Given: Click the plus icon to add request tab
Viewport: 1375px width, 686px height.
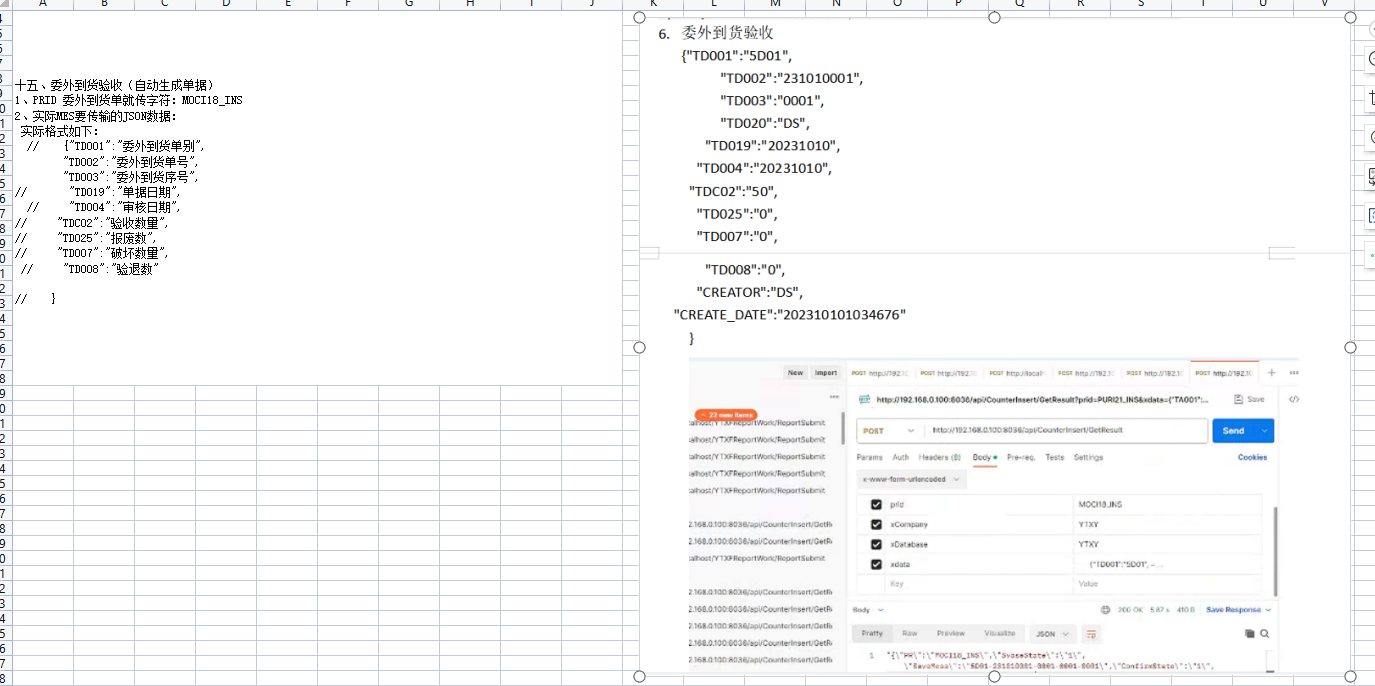Looking at the screenshot, I should (x=1272, y=373).
